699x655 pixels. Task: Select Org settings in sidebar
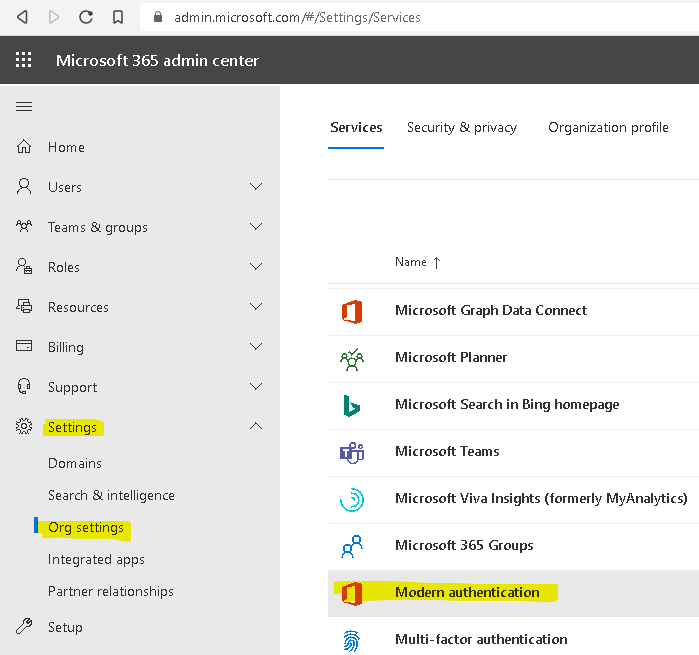86,527
